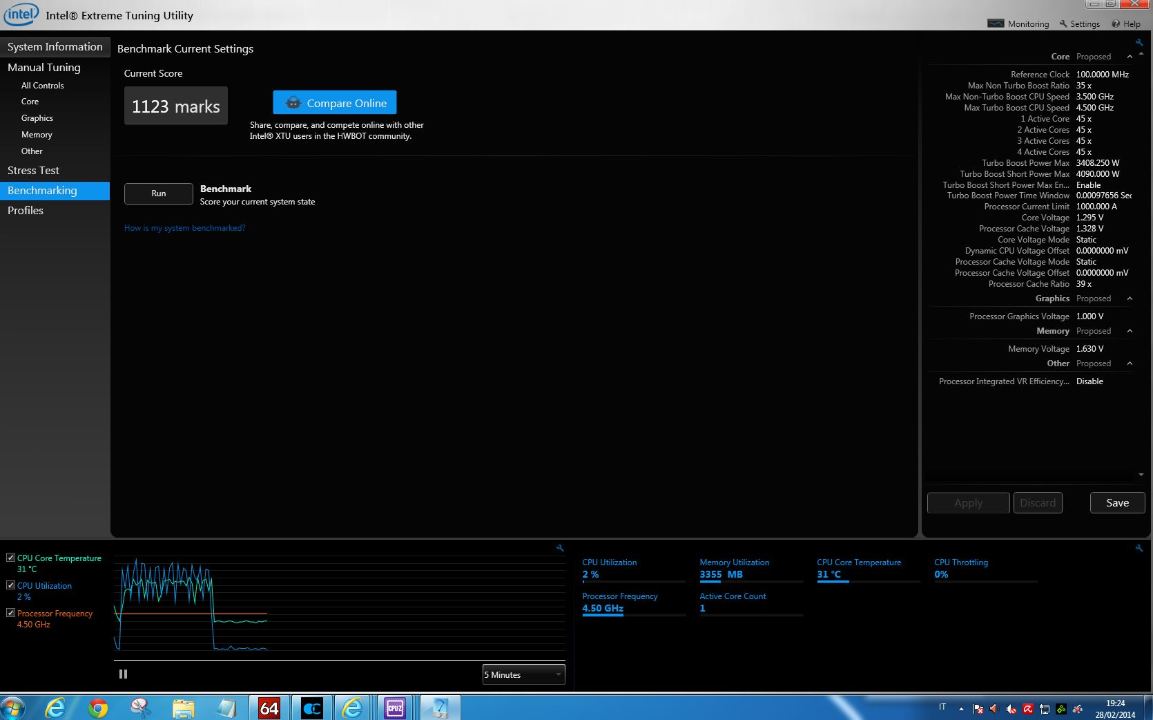Go to Stress Test

[33, 170]
